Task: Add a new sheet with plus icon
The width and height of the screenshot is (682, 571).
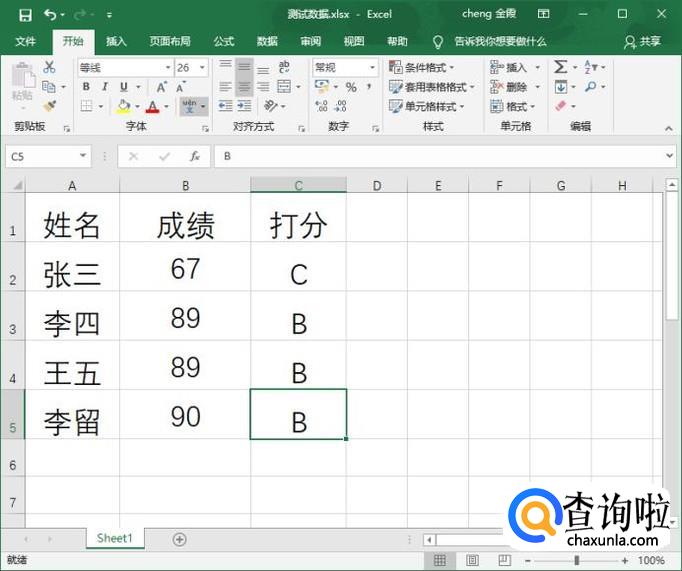Action: (179, 539)
